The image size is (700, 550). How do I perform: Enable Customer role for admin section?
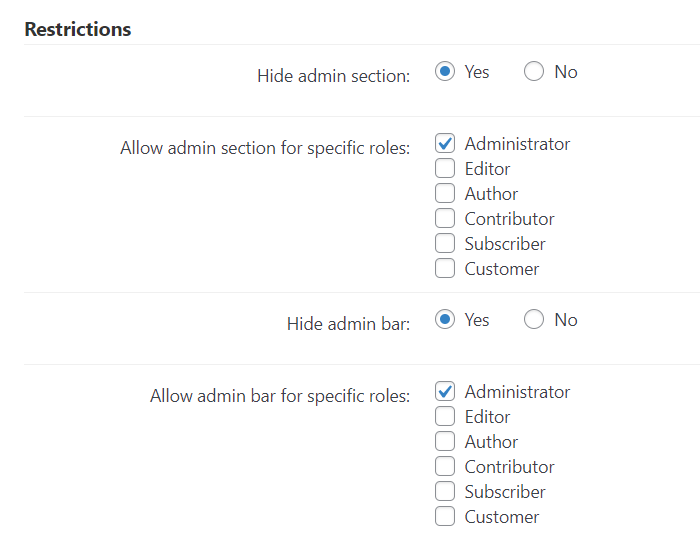point(446,269)
